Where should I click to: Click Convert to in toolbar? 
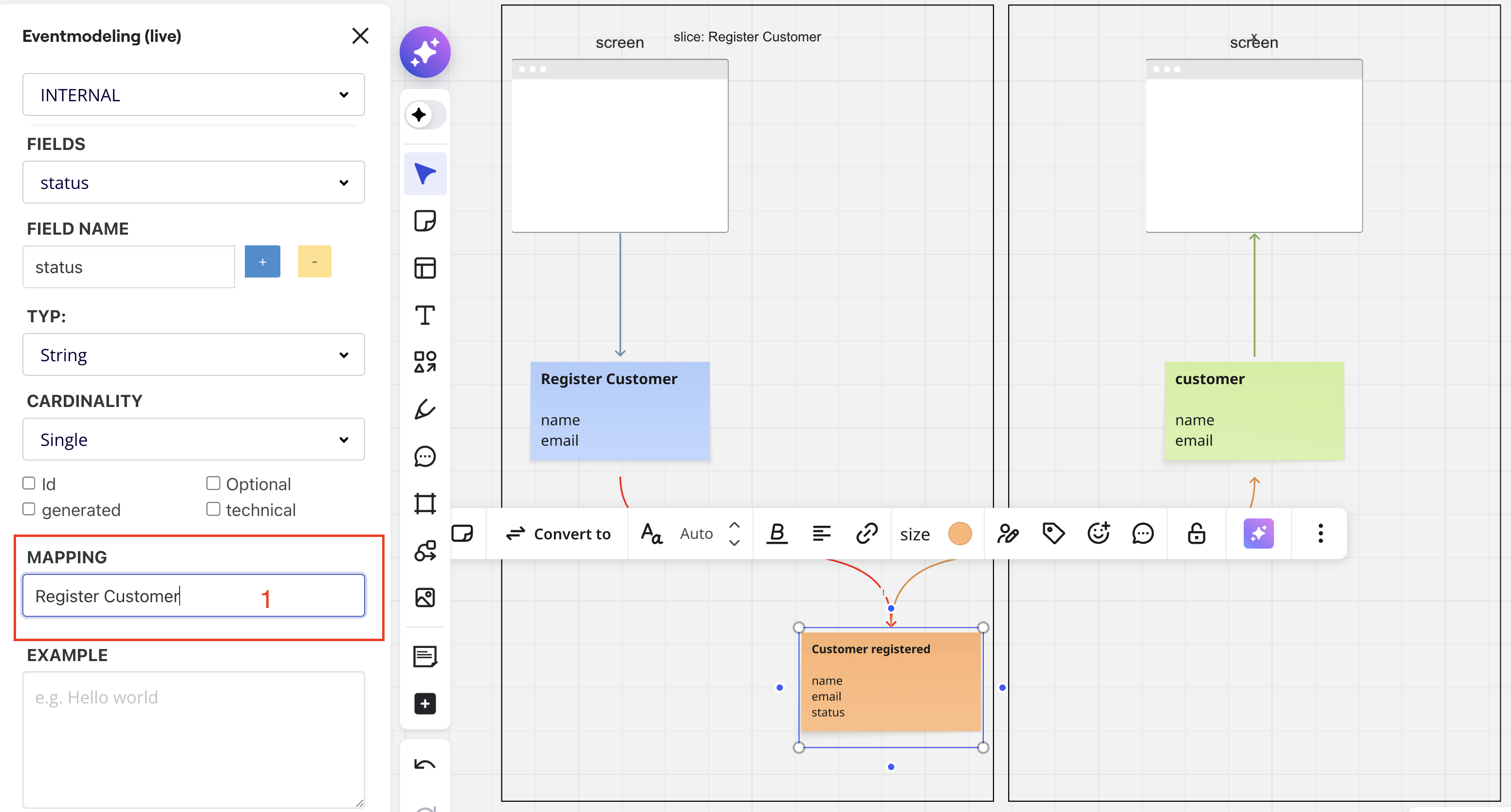pos(558,534)
